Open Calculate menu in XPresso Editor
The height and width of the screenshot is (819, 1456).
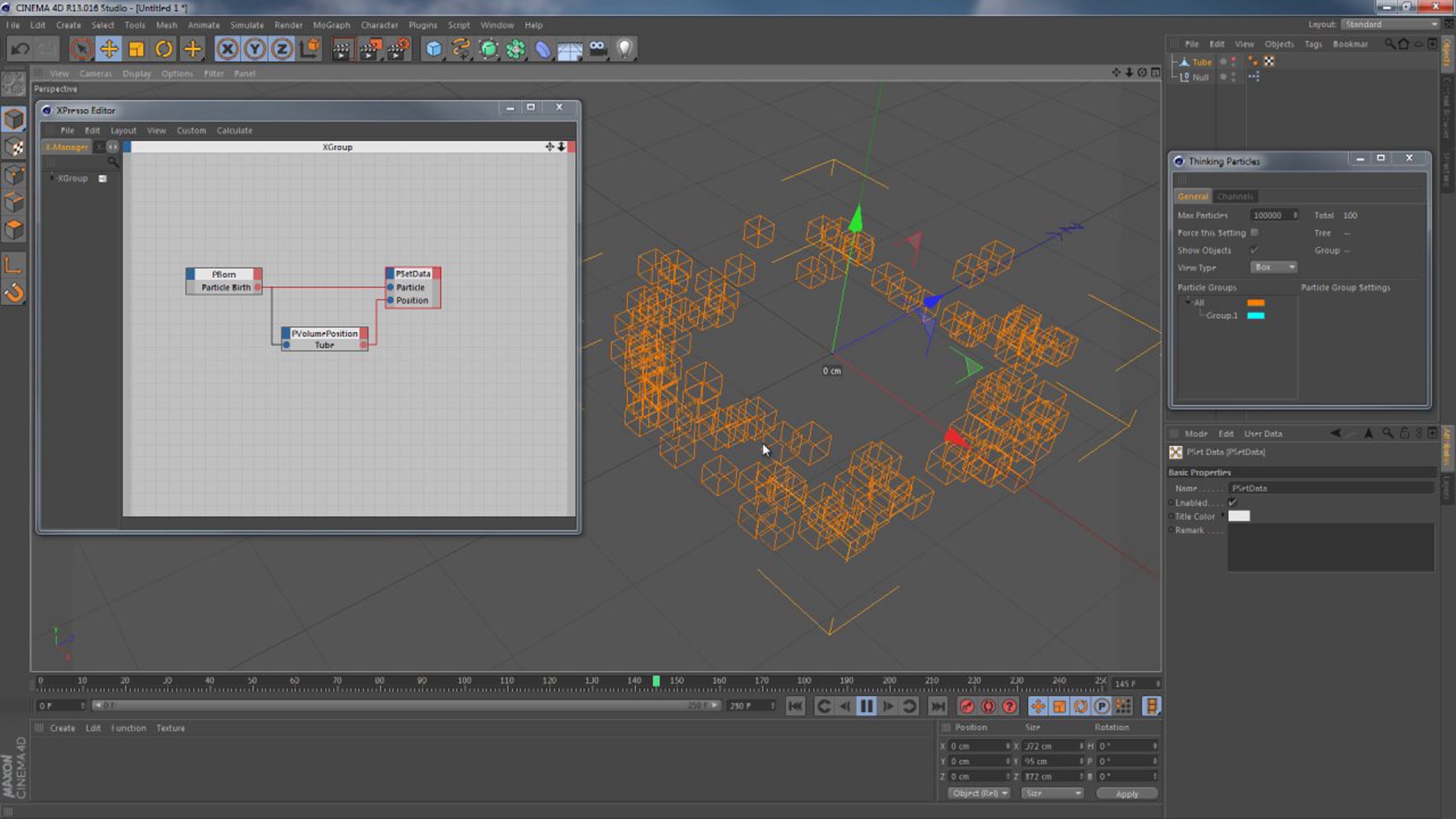tap(235, 130)
